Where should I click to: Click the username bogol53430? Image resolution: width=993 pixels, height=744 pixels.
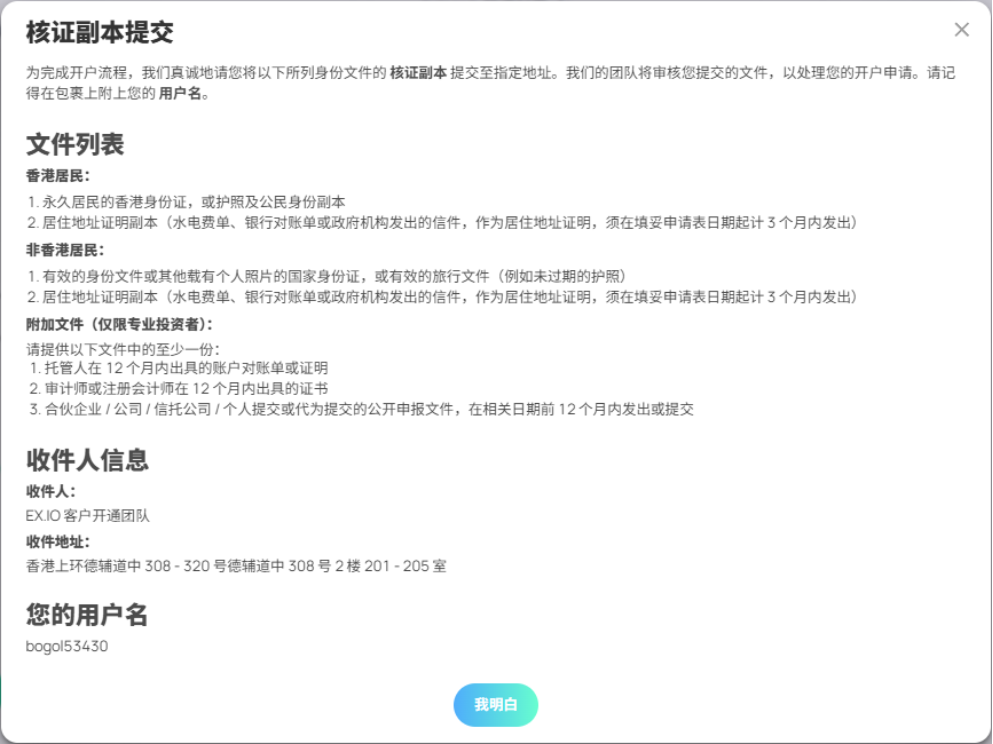67,646
